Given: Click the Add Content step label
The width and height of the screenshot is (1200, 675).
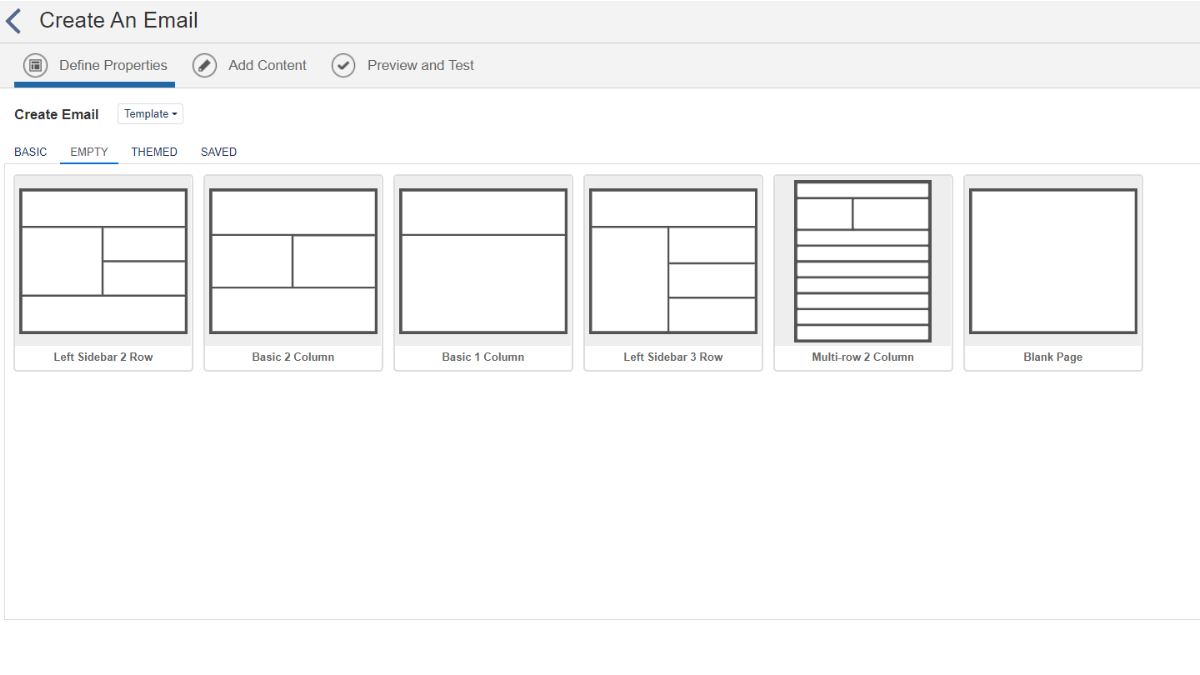Looking at the screenshot, I should tap(267, 66).
